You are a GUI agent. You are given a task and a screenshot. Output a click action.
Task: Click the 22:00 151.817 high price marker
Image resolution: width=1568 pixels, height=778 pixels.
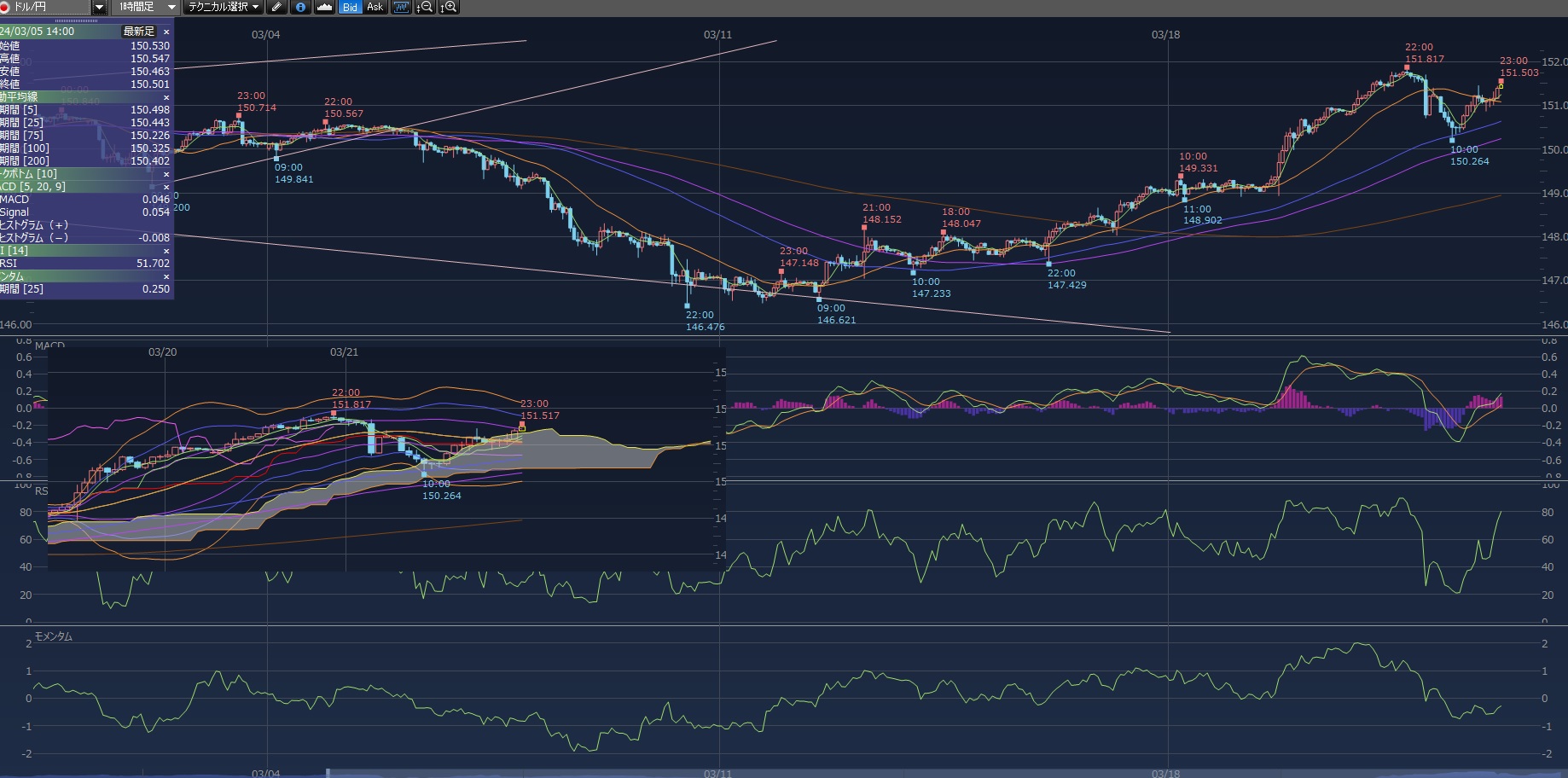(x=1407, y=66)
